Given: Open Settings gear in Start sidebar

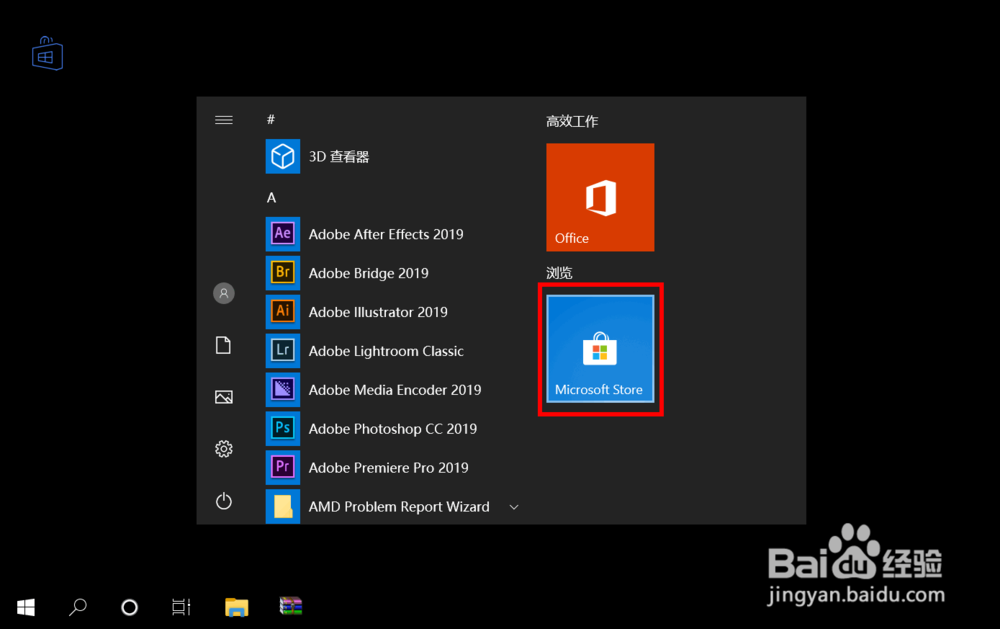Looking at the screenshot, I should (x=224, y=449).
